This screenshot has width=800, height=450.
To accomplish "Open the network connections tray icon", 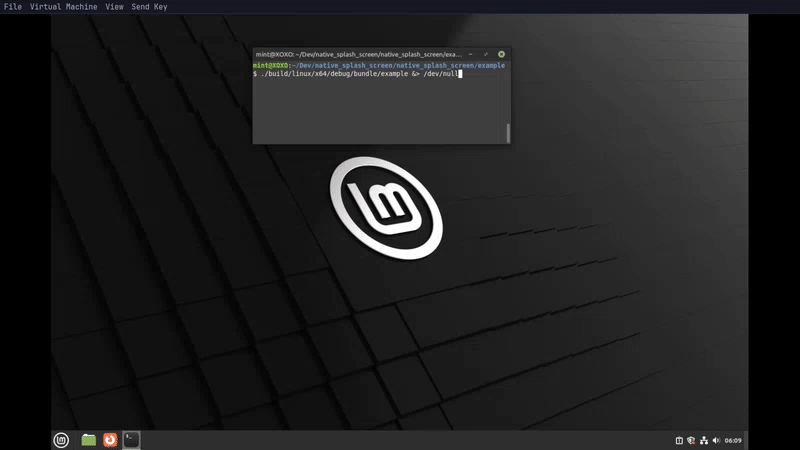I will (704, 440).
